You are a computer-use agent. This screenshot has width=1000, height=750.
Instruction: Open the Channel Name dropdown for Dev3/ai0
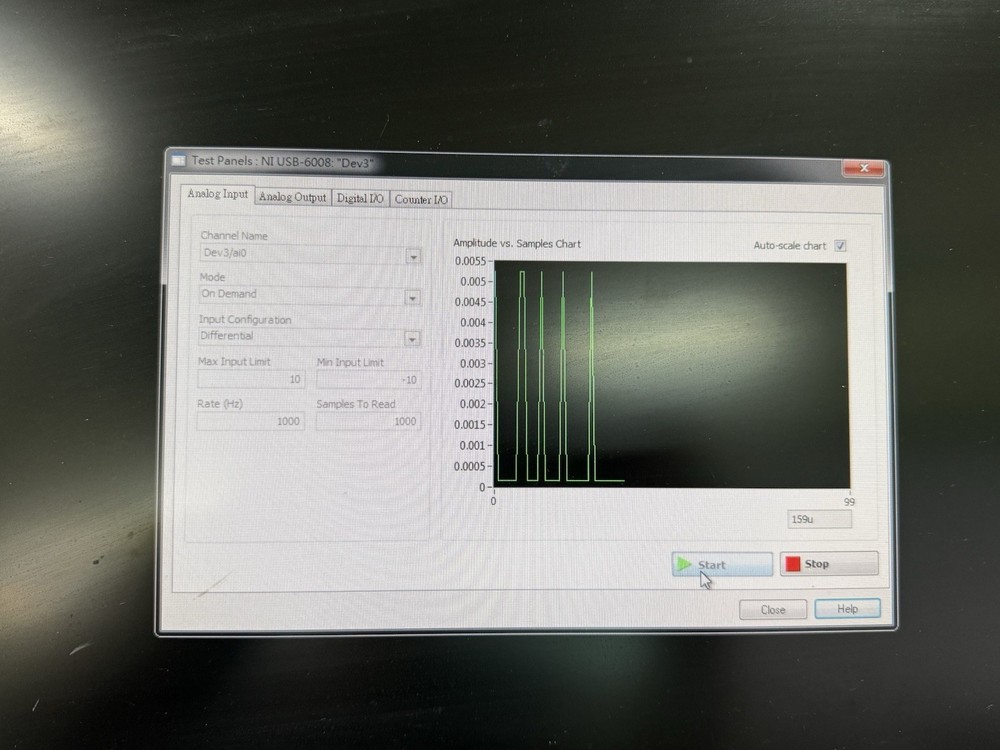[413, 256]
